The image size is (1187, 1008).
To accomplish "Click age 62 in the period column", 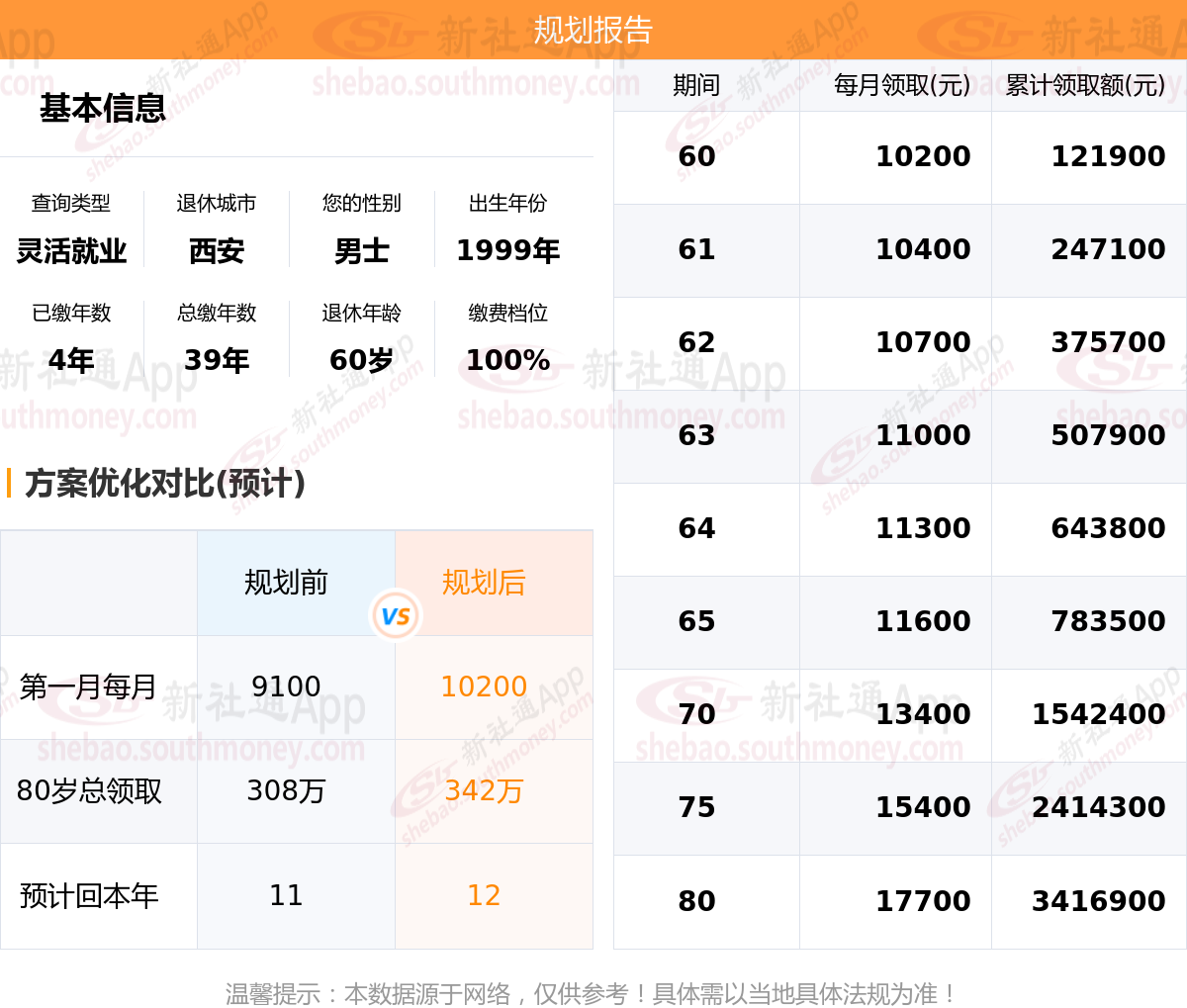I will [696, 342].
